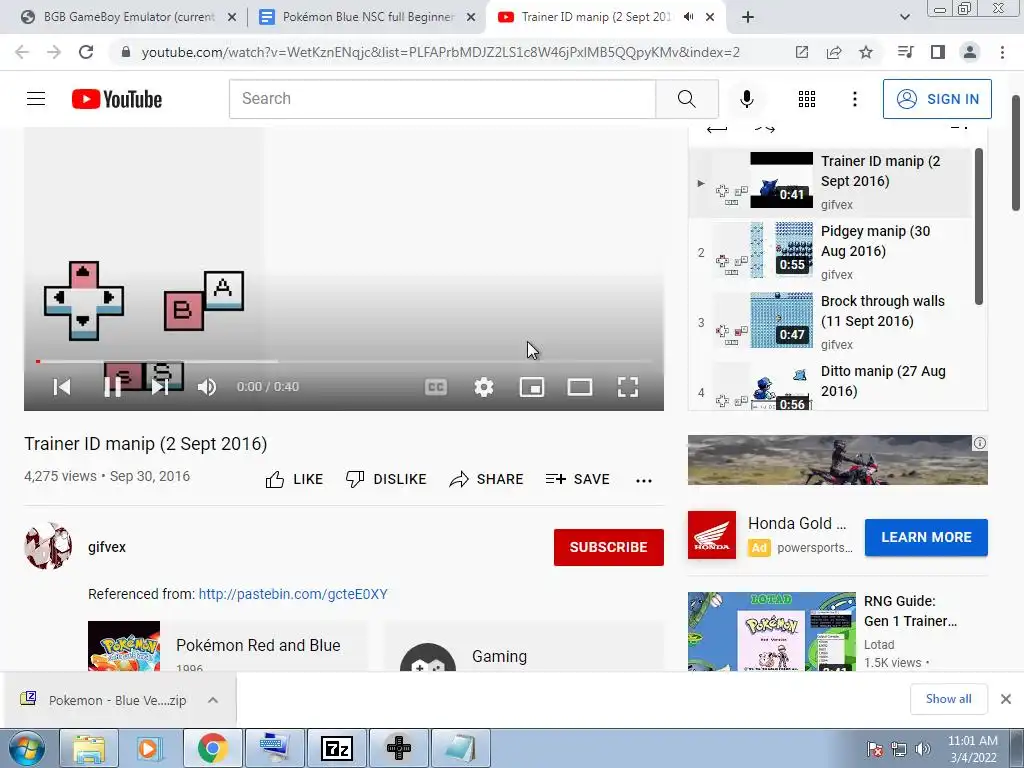
Task: Open Chrome three-dot menu
Action: click(1002, 52)
